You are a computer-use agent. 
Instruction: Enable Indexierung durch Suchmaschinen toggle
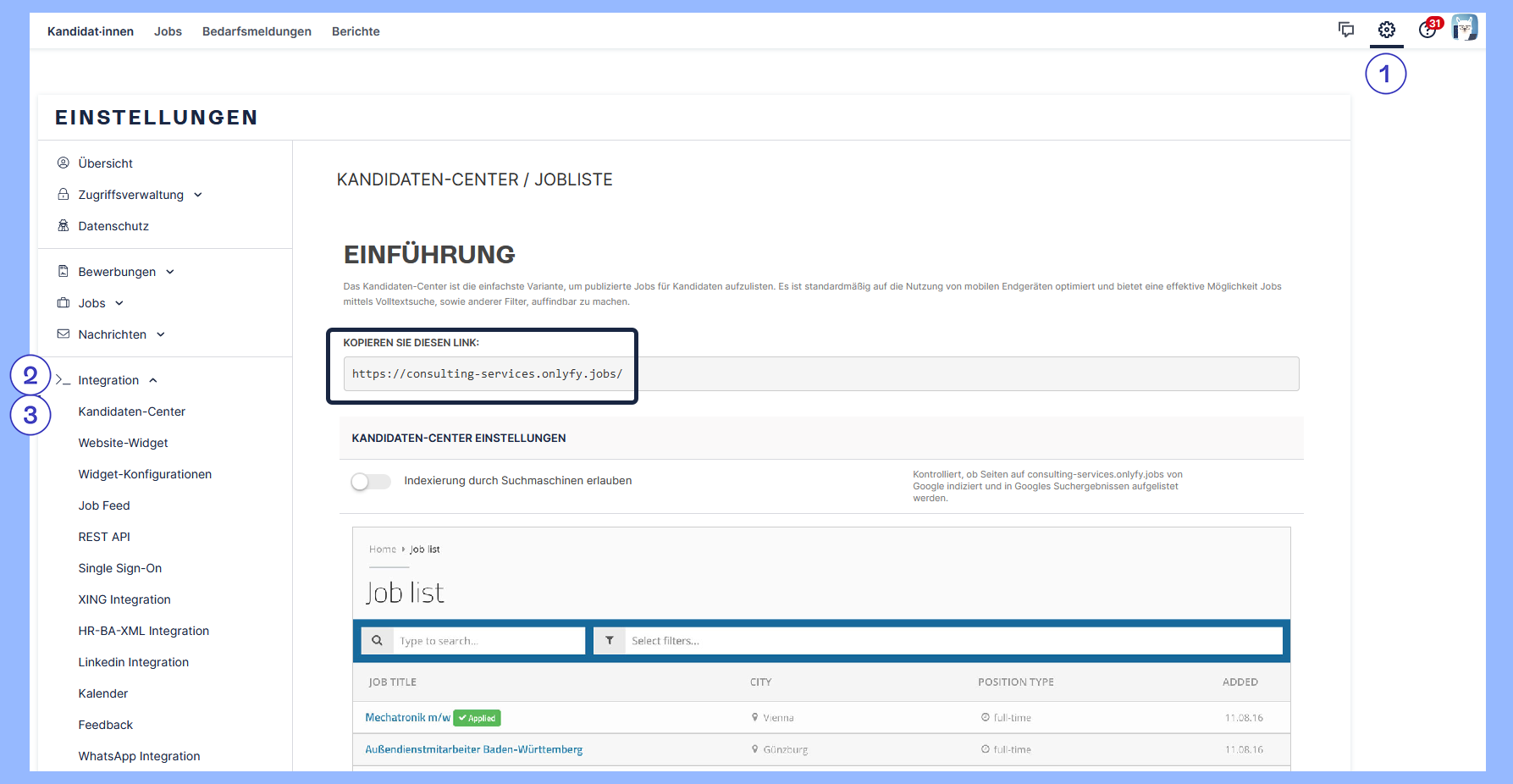371,481
